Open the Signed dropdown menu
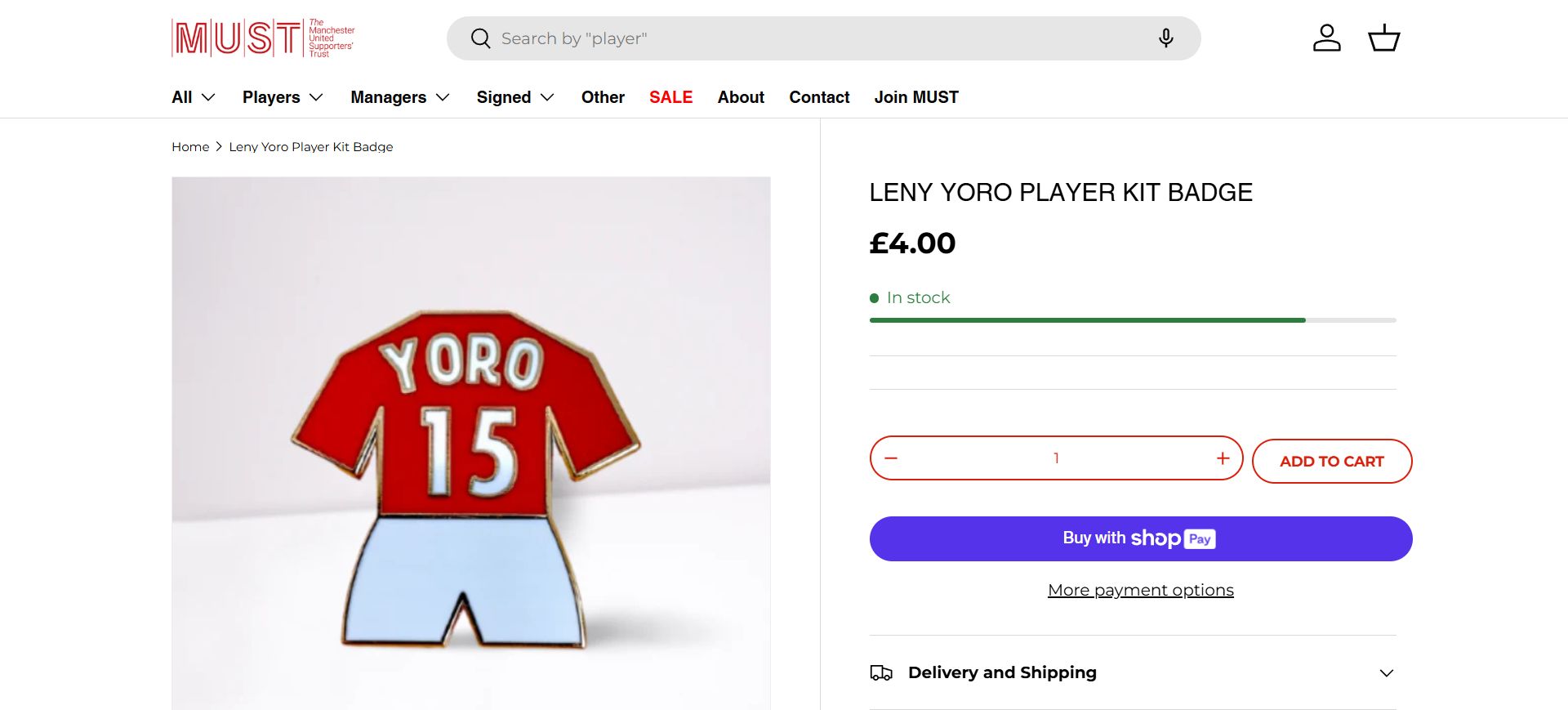Screen dimensions: 1568x710 [x=515, y=97]
